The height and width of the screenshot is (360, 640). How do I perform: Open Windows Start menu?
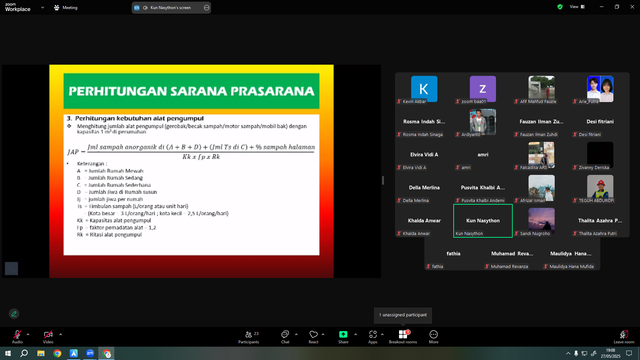(x=8, y=353)
